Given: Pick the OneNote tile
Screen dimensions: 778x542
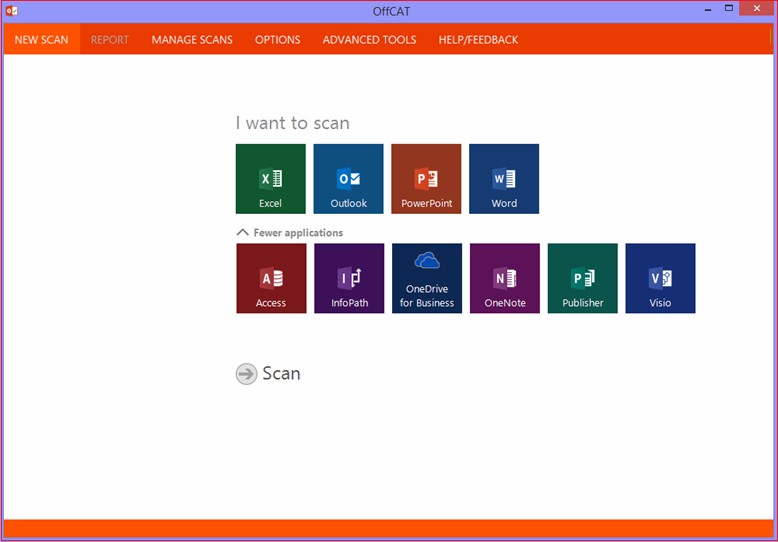Looking at the screenshot, I should (x=505, y=278).
